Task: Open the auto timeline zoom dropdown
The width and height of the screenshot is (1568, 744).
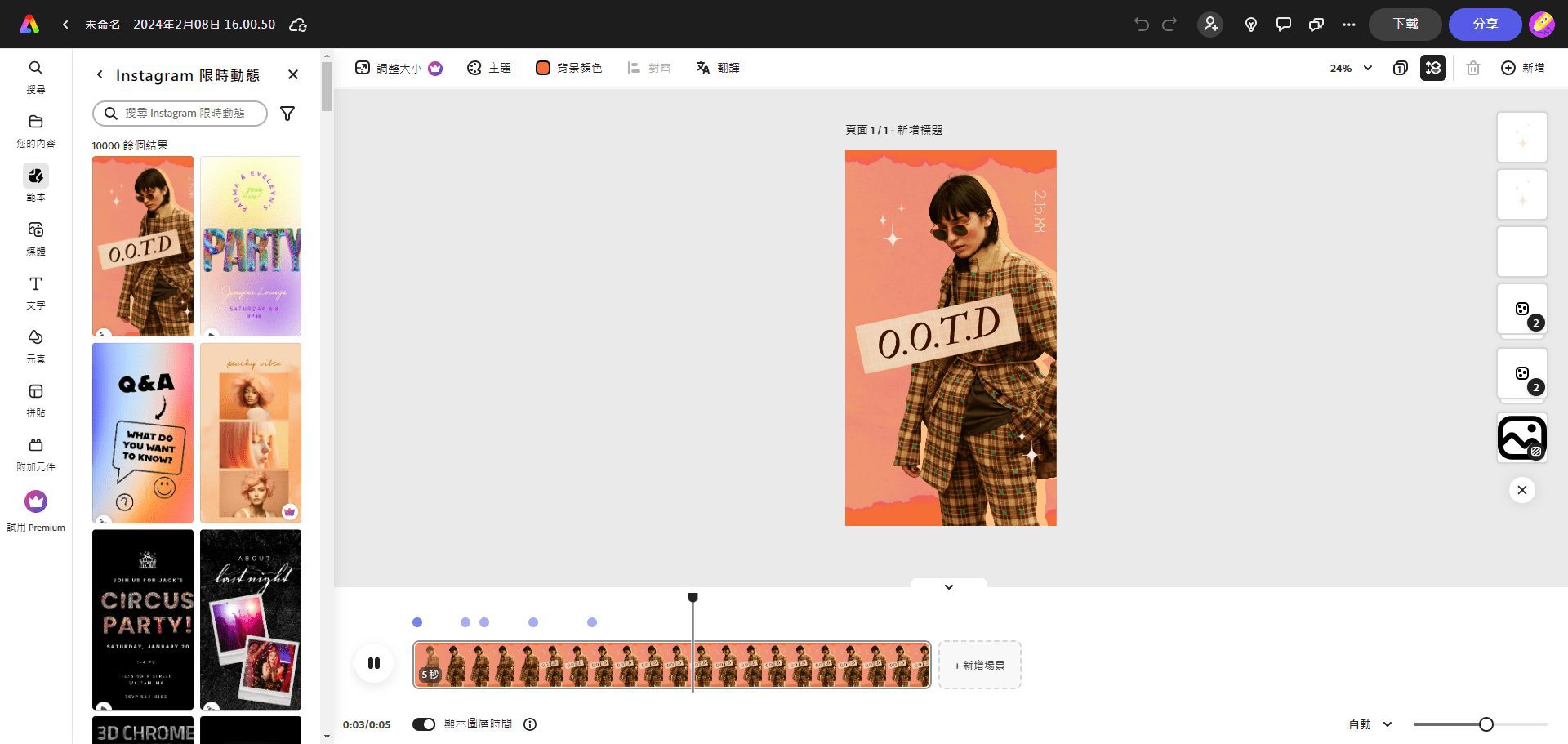Action: [1370, 724]
